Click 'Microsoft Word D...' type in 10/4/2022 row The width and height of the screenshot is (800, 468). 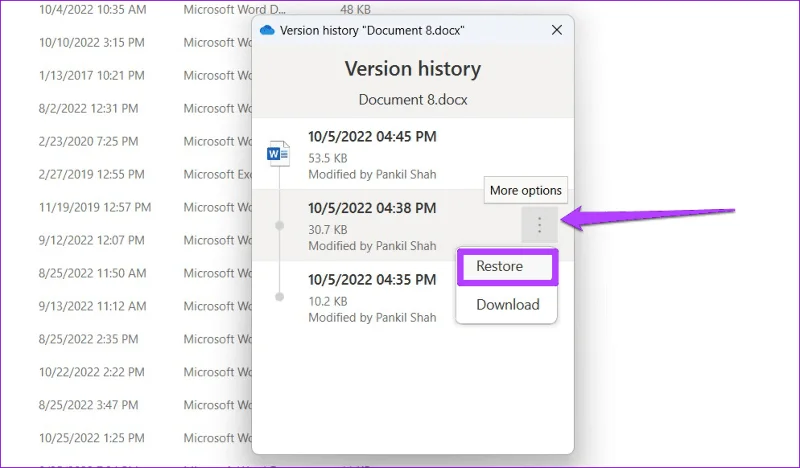coord(235,10)
